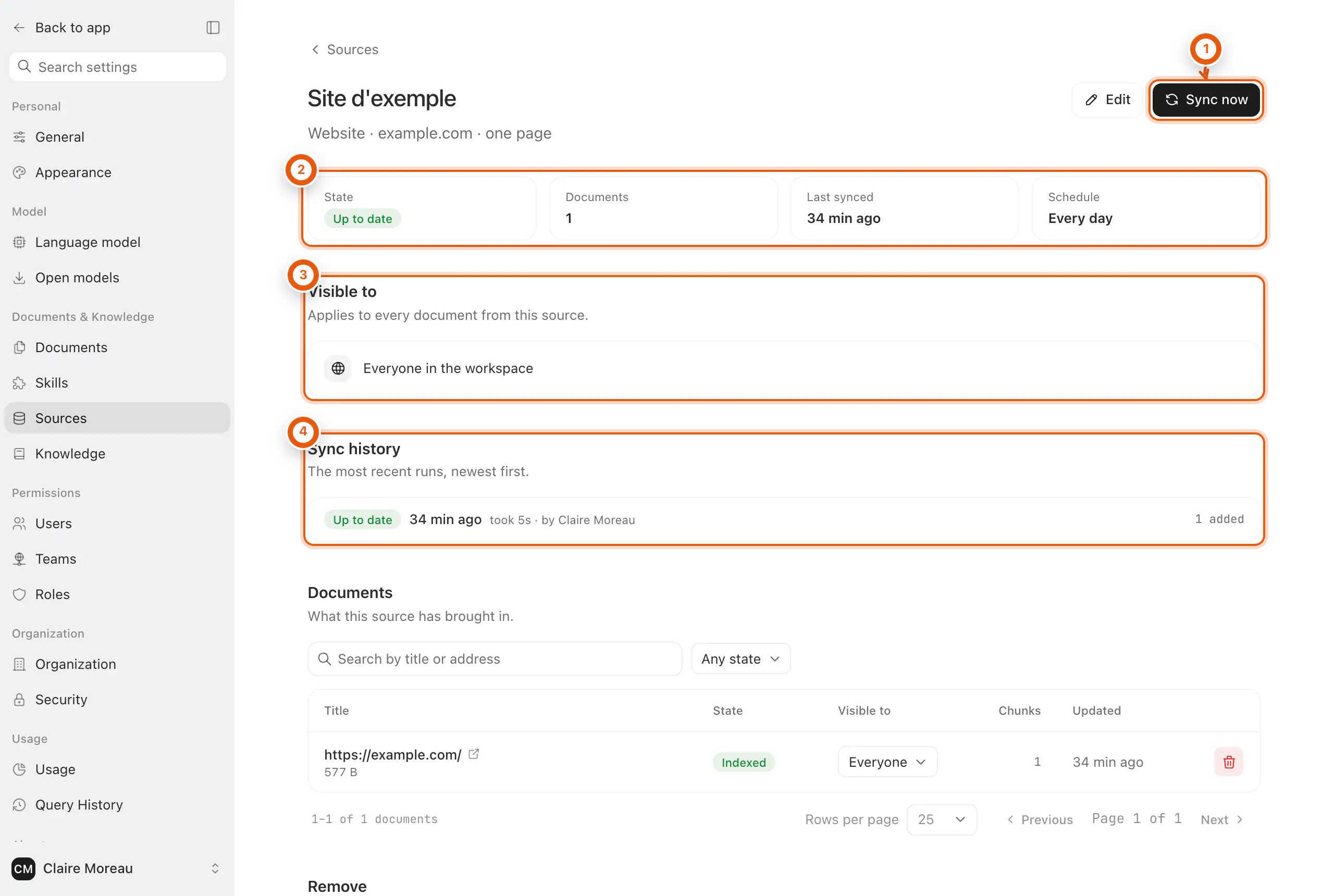Click the Up to date badge in State card
The height and width of the screenshot is (896, 1334).
[x=362, y=219]
